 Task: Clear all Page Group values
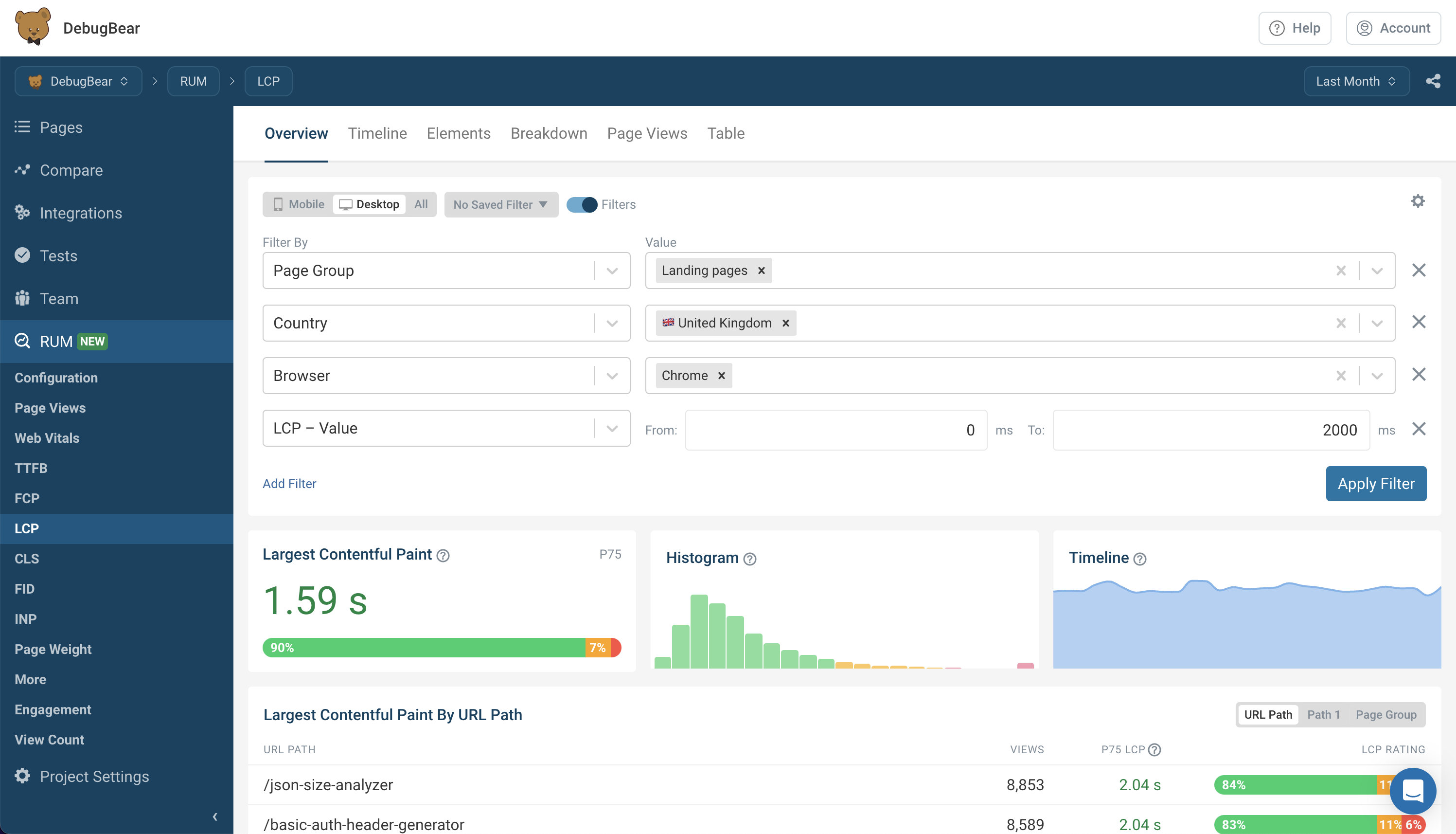point(1341,271)
